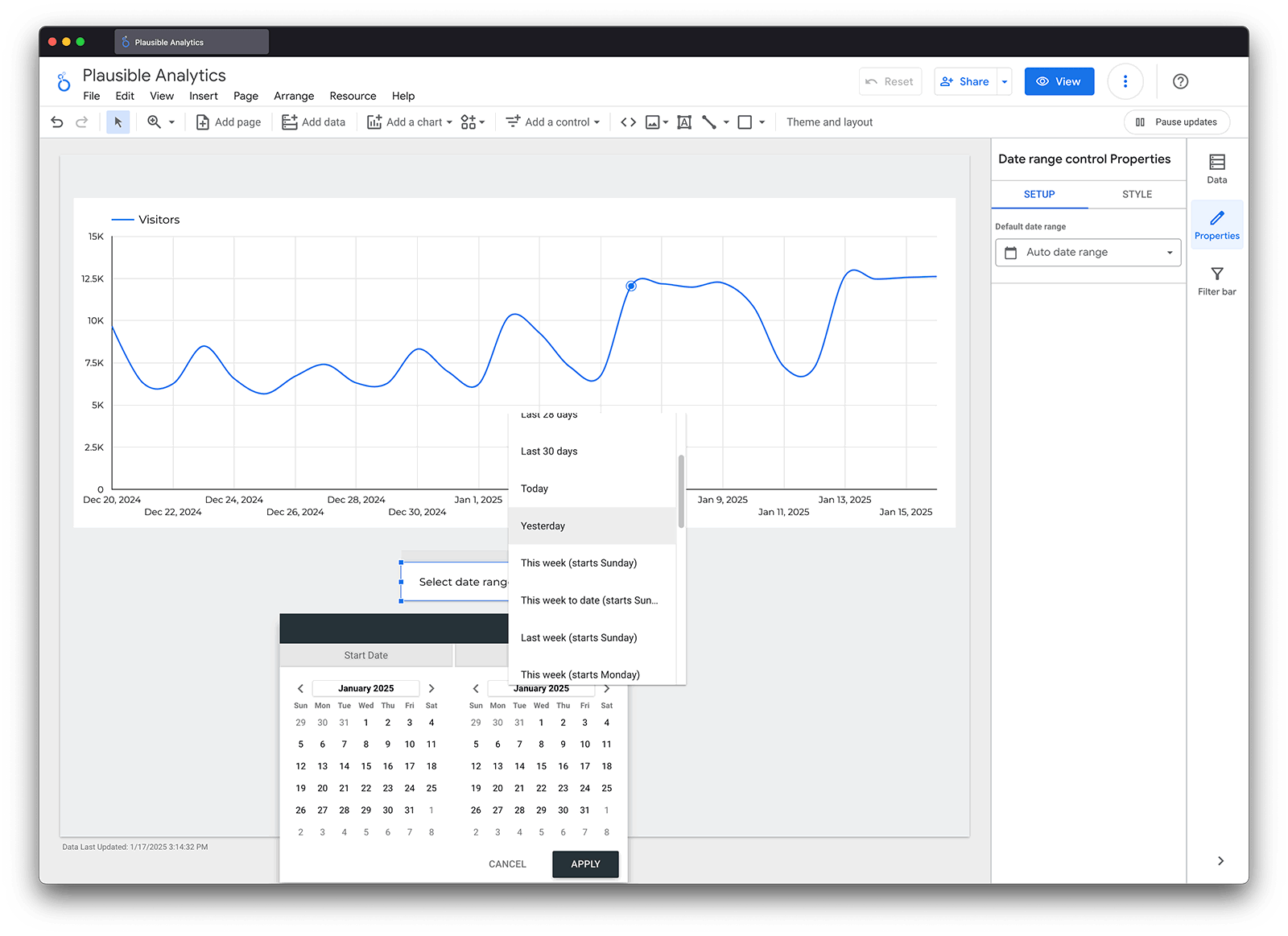Activate the selection arrow tool
This screenshot has width=1288, height=936.
pos(118,122)
